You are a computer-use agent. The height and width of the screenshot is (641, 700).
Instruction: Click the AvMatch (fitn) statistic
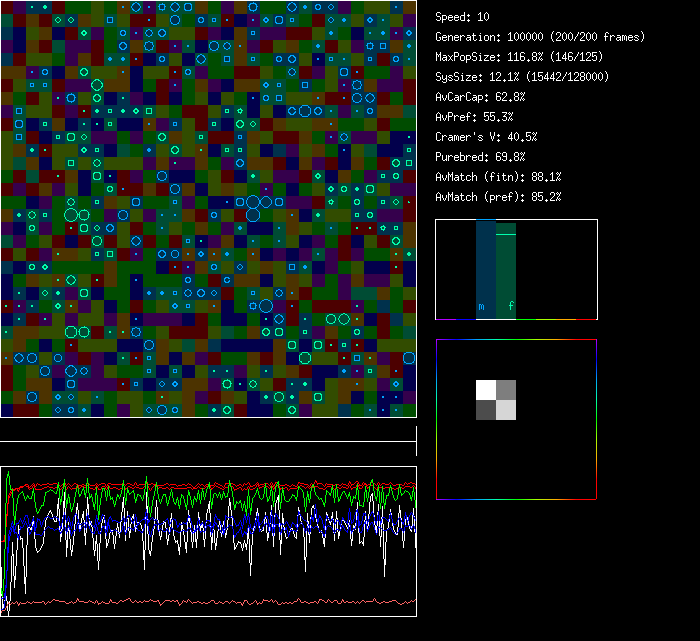click(498, 177)
